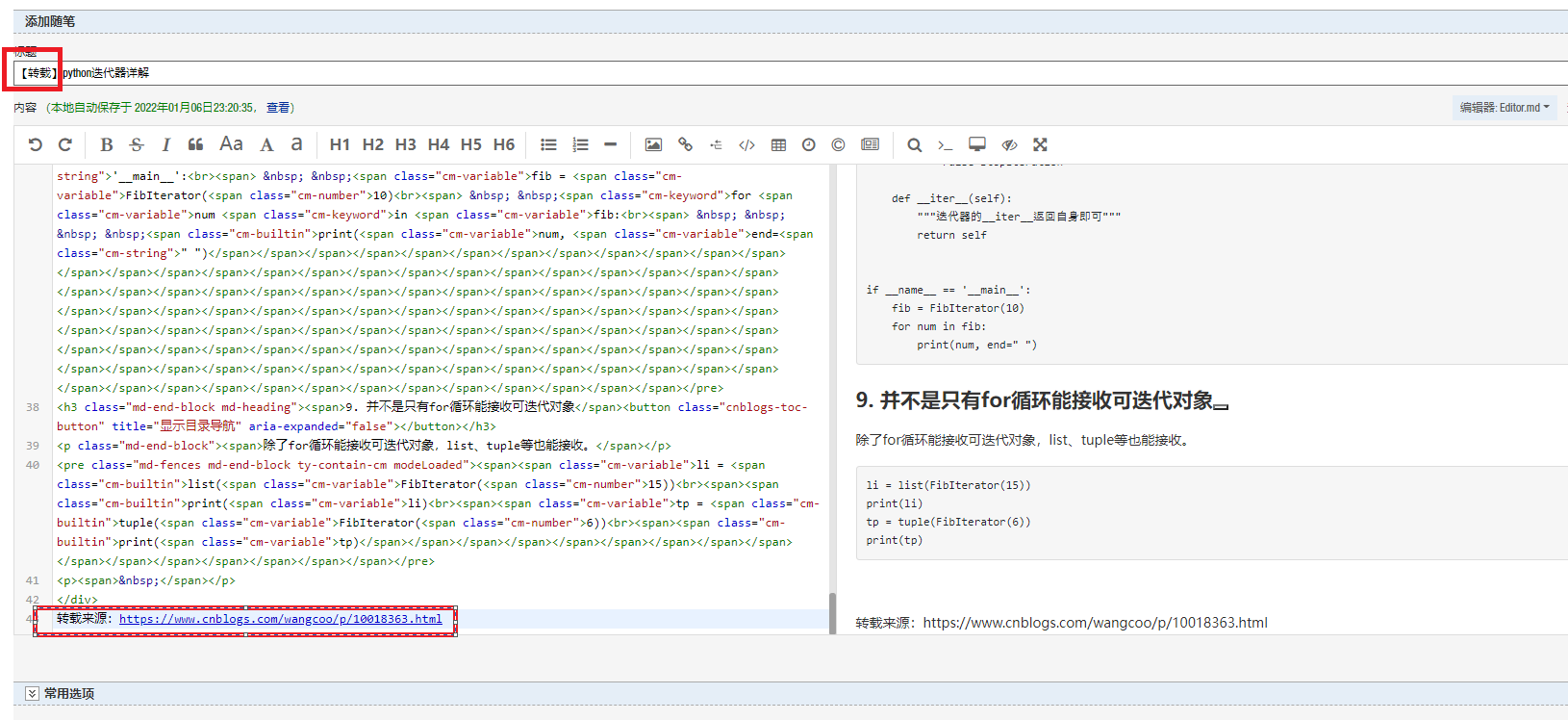
Task: Convert selection to uppercase (A)
Action: point(266,144)
